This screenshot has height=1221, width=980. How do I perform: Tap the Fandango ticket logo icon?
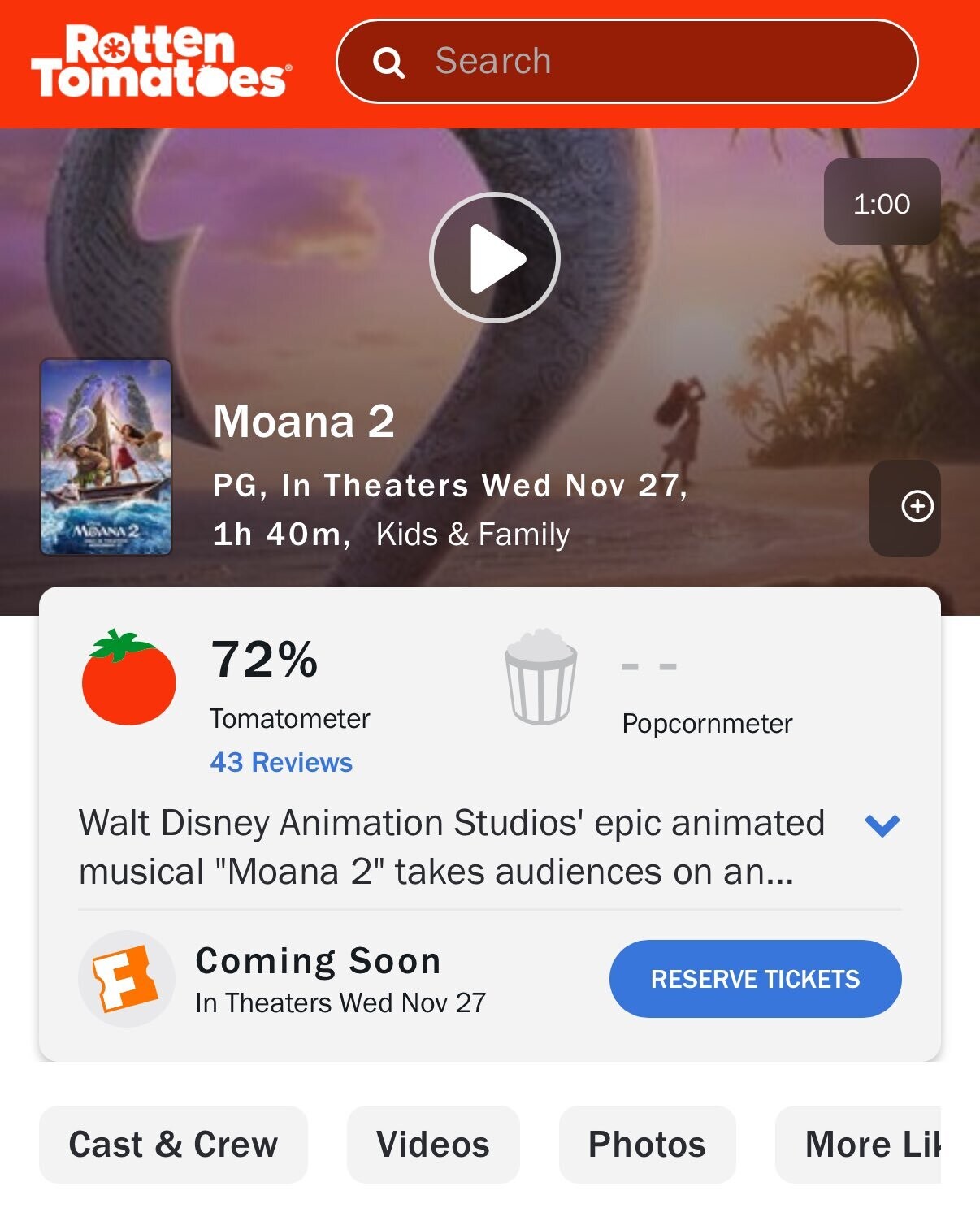pyautogui.click(x=126, y=979)
